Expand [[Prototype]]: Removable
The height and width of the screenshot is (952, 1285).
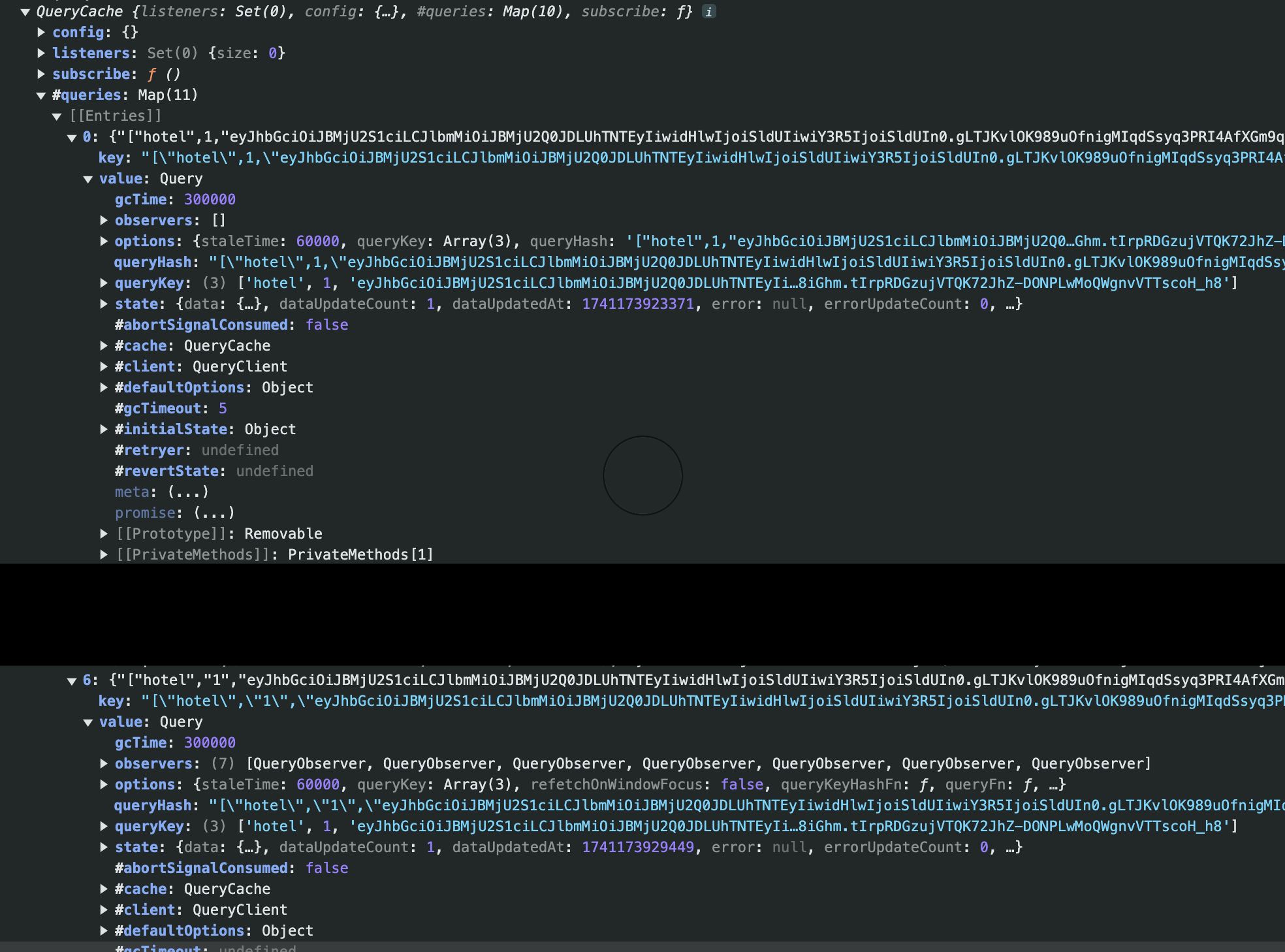104,533
